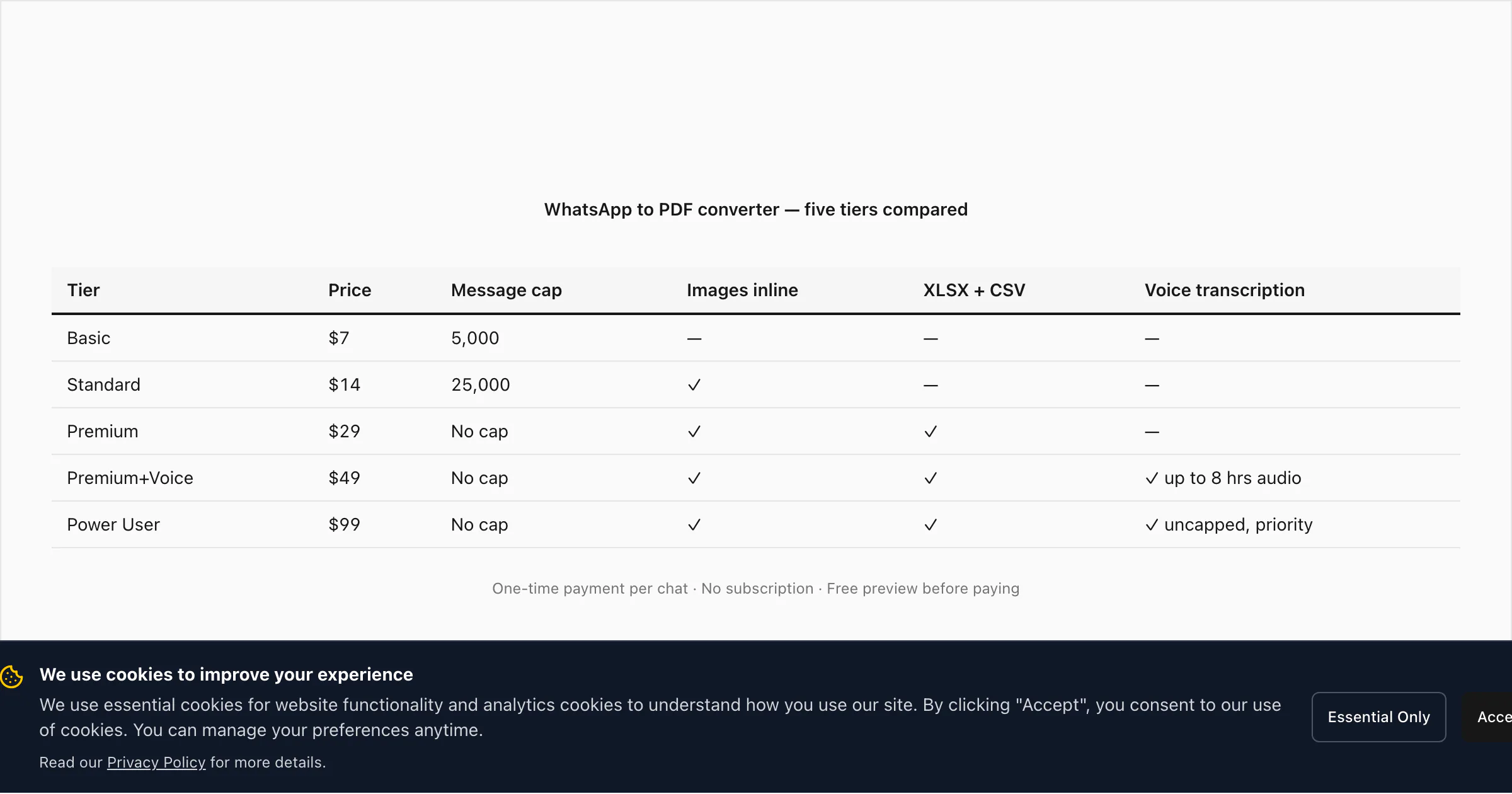Click the $99 price cell
Image resolution: width=1512 pixels, height=794 pixels.
click(344, 525)
